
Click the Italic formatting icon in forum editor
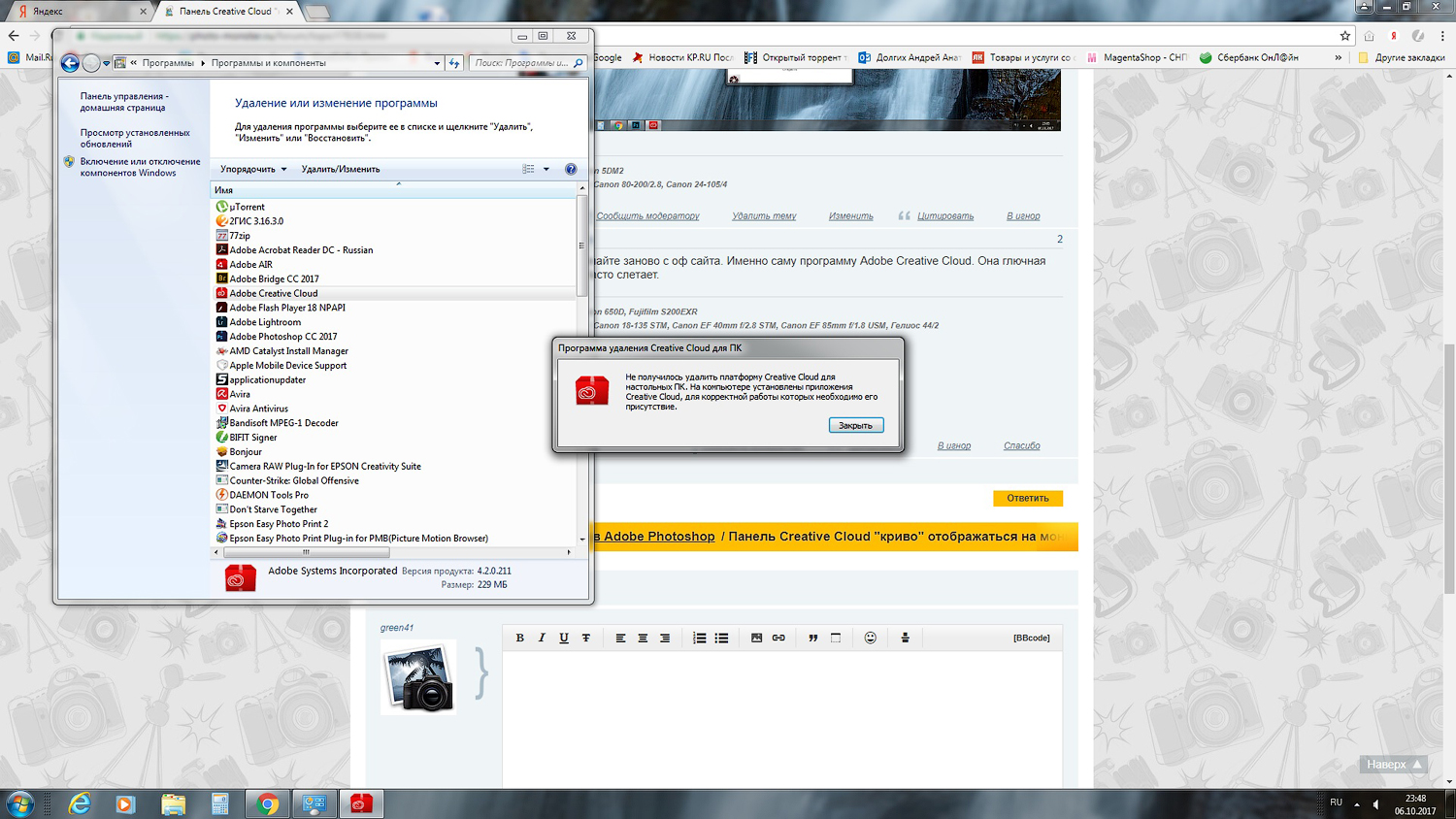click(542, 638)
